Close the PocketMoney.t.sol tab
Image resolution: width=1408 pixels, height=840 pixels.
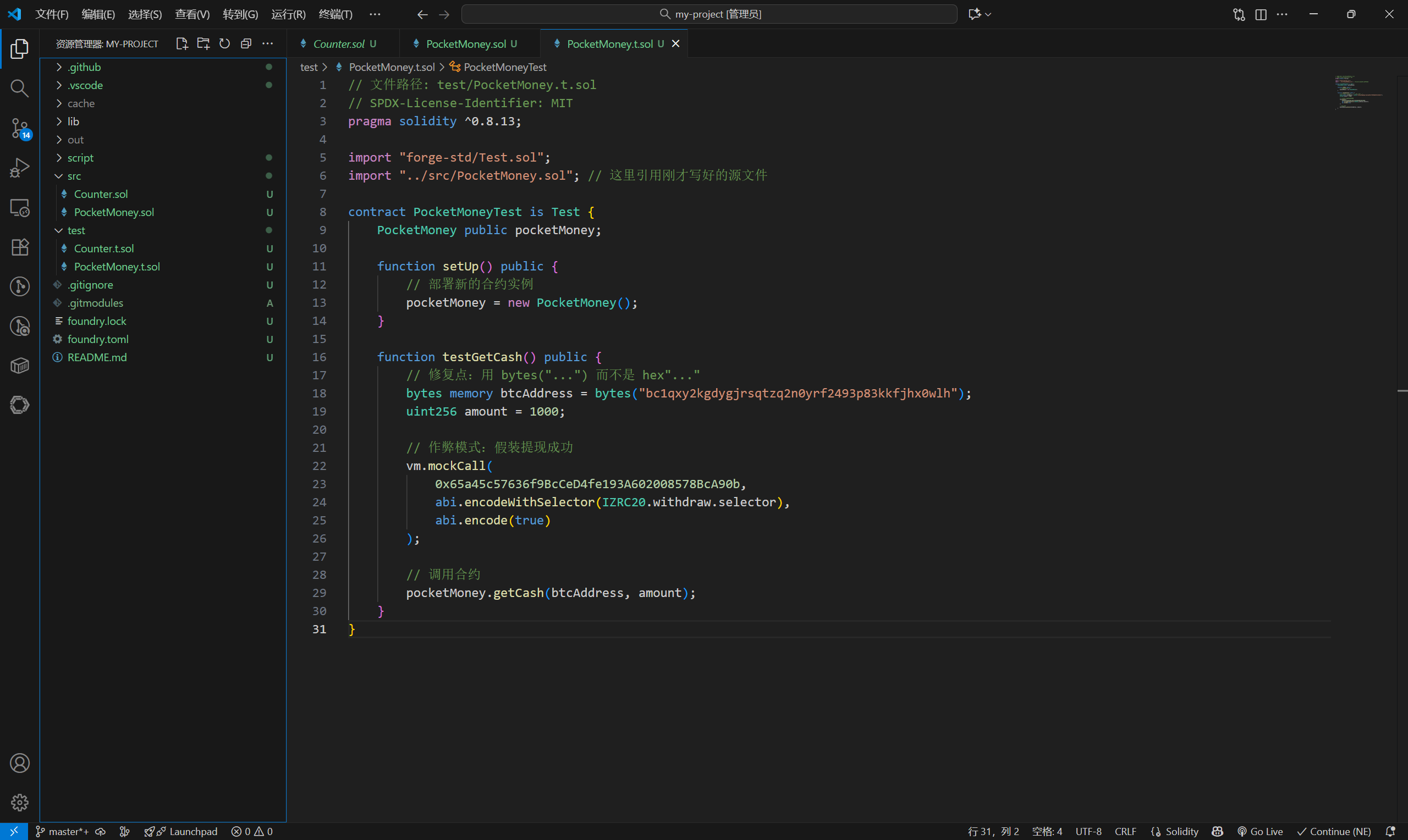(675, 43)
